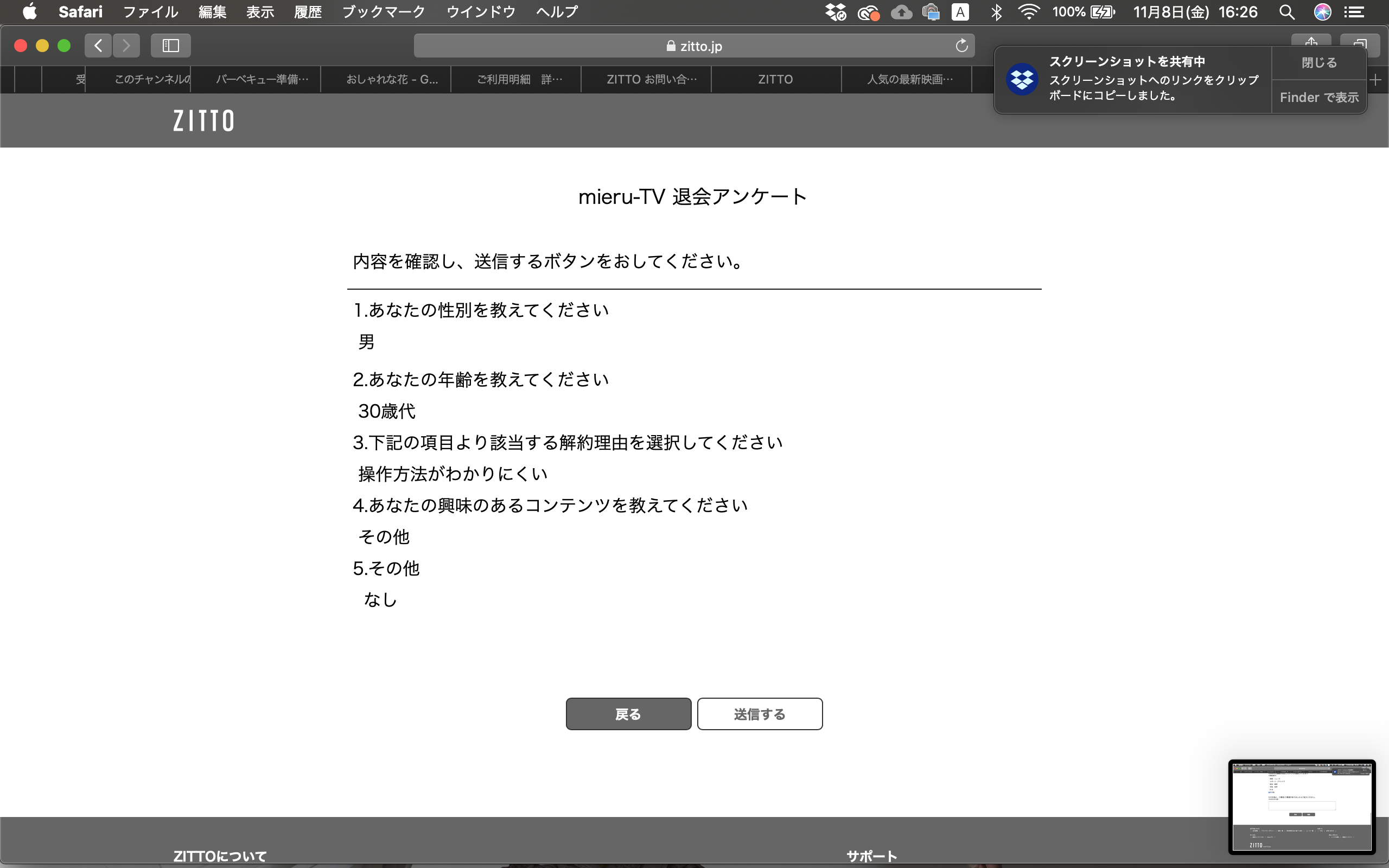Image resolution: width=1389 pixels, height=868 pixels.
Task: Open the Dropbox menu bar icon
Action: tap(836, 11)
